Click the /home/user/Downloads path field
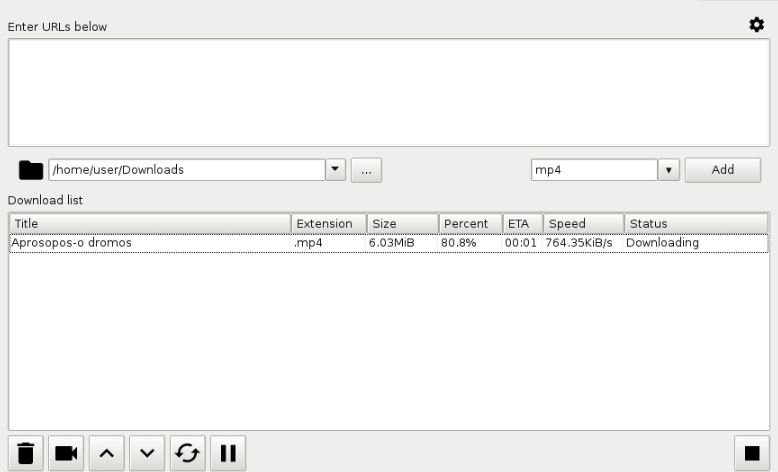The width and height of the screenshot is (778, 472). tap(187, 170)
